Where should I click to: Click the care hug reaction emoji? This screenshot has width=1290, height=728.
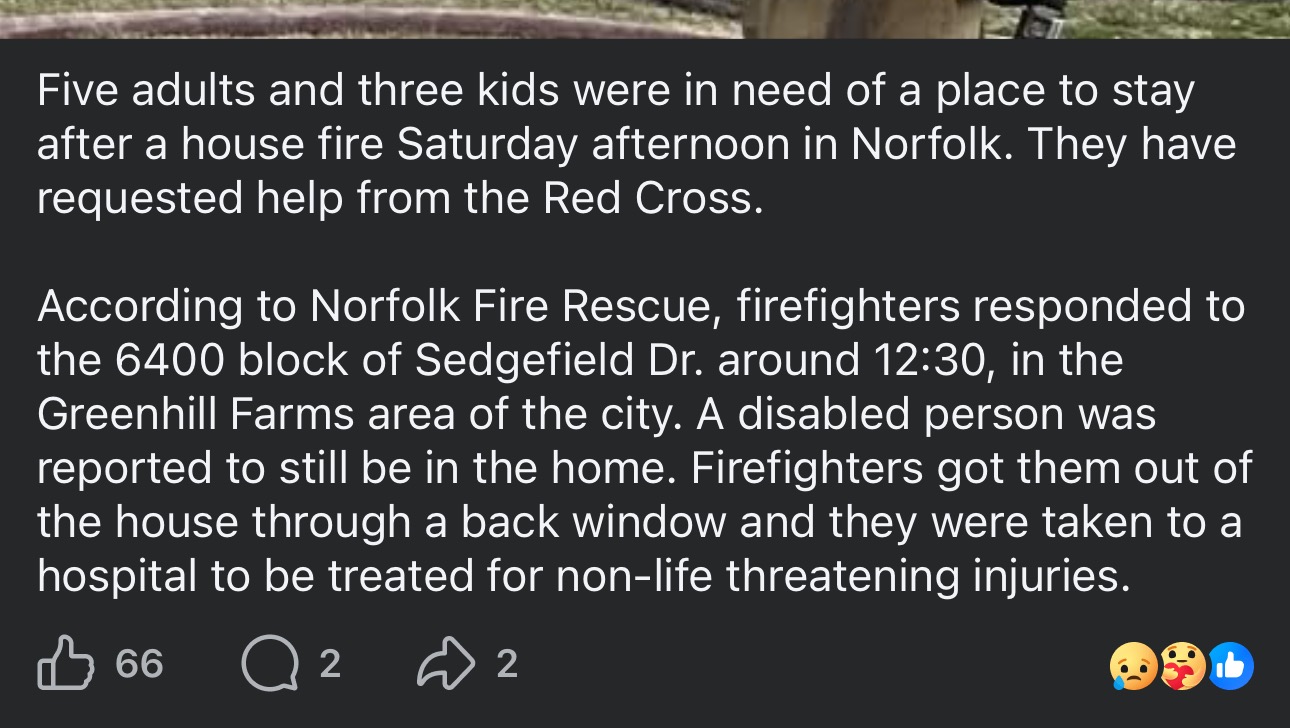tap(1182, 666)
